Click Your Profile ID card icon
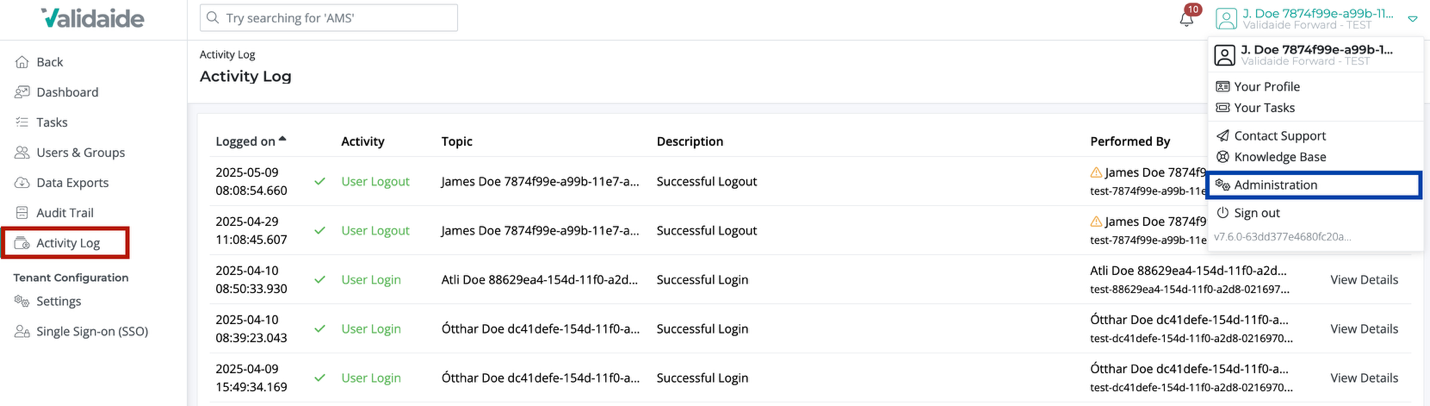Screen dimensions: 1430x406 pyautogui.click(x=1222, y=87)
